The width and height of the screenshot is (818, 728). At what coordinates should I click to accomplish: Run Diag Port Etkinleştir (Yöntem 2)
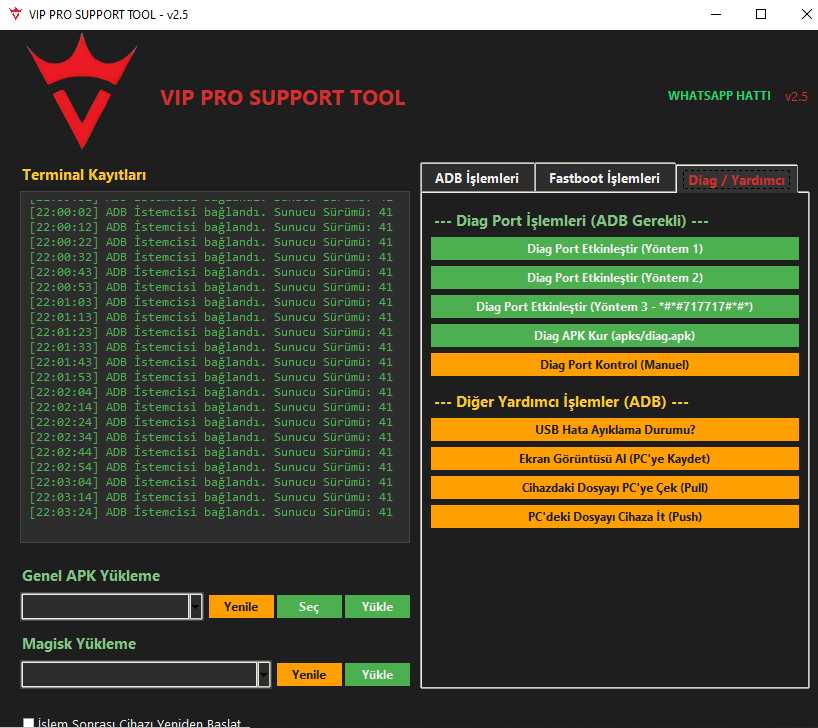click(614, 277)
